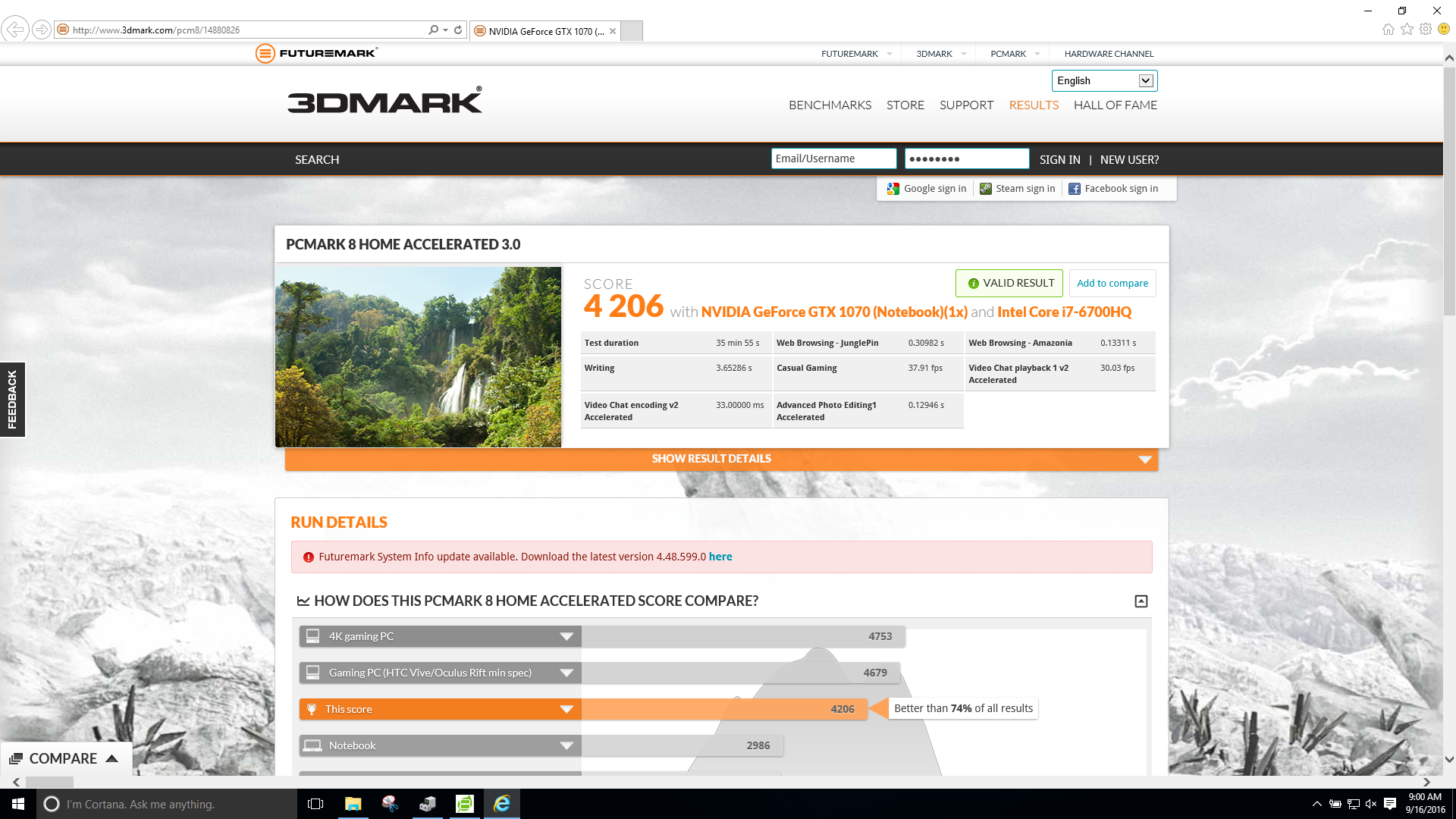Open the STORE menu item

click(905, 105)
